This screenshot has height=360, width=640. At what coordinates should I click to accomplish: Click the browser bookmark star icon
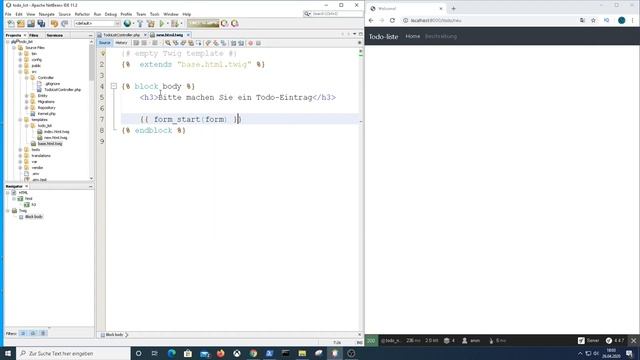[593, 20]
